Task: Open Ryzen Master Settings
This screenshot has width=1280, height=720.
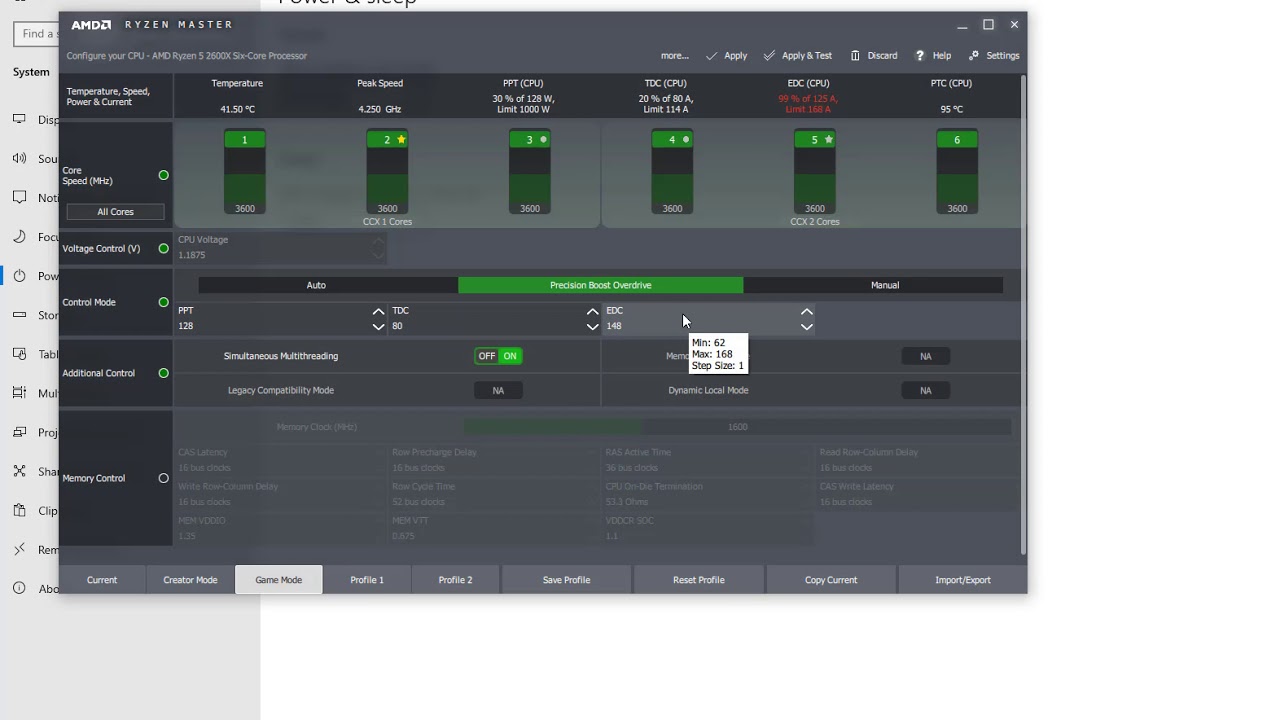Action: 994,56
